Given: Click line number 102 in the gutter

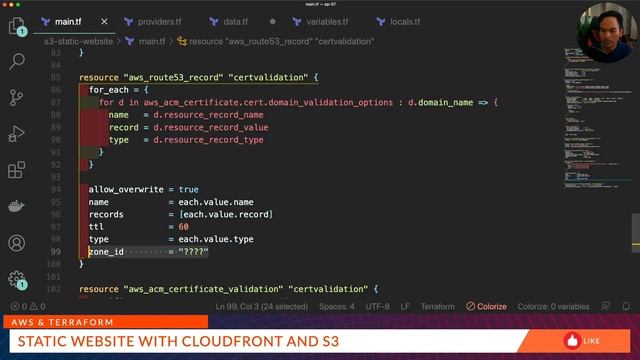Looking at the screenshot, I should (53, 289).
